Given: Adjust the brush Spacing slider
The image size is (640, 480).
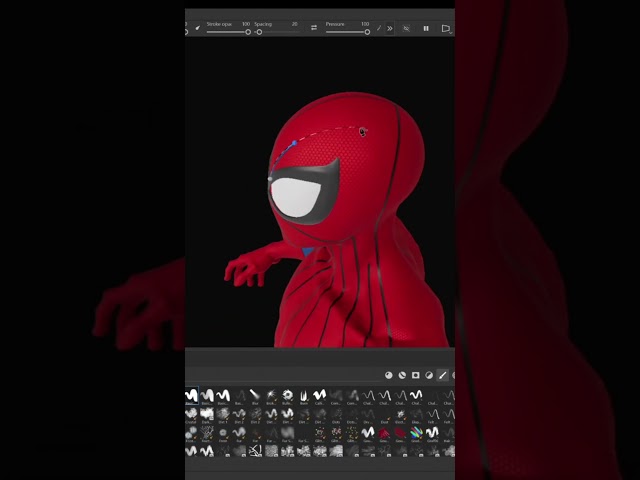Looking at the screenshot, I should click(278, 32).
